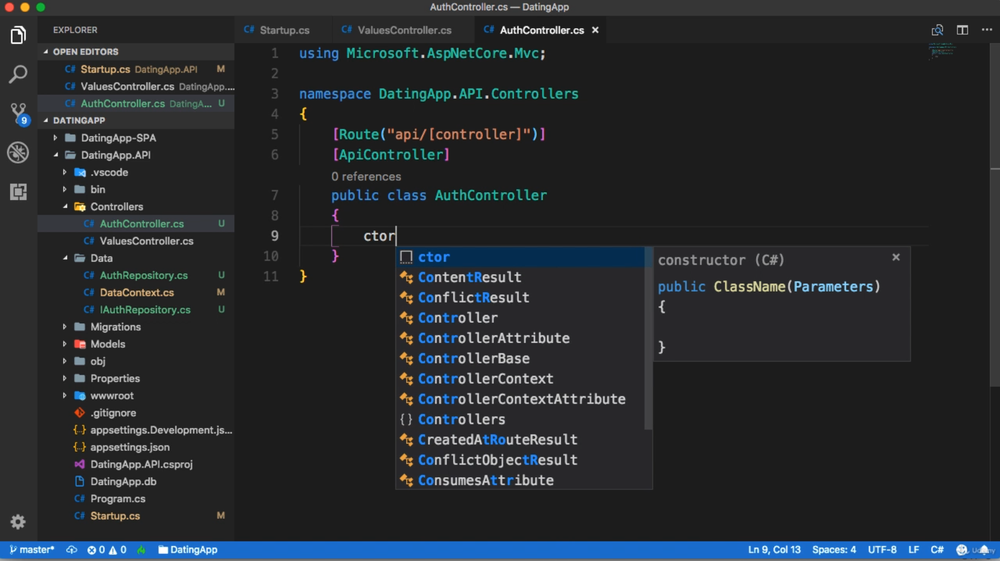Viewport: 1000px width, 561px height.
Task: Expand the Models folder
Action: (136, 344)
